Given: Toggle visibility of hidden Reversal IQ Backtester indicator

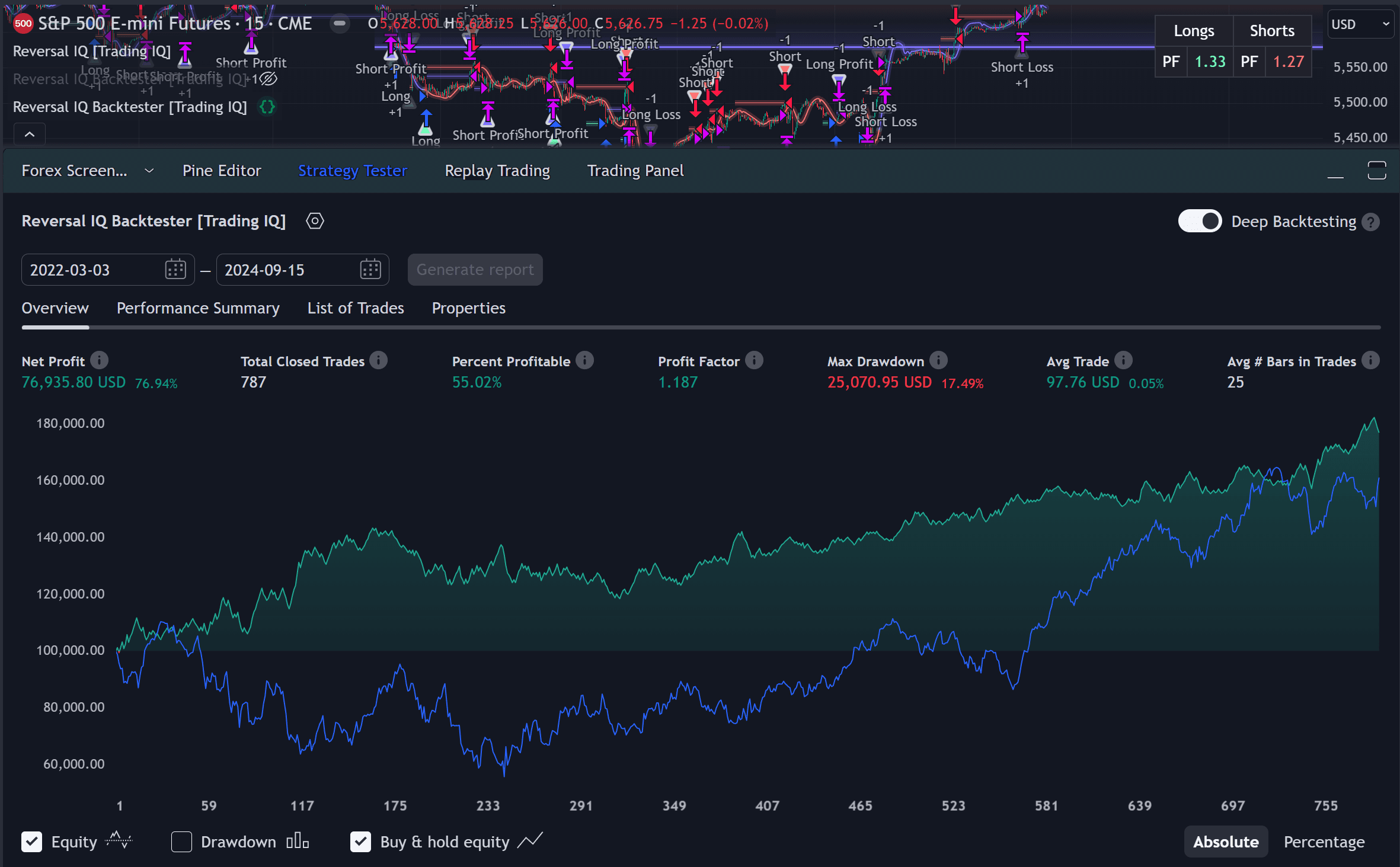Looking at the screenshot, I should (x=269, y=79).
